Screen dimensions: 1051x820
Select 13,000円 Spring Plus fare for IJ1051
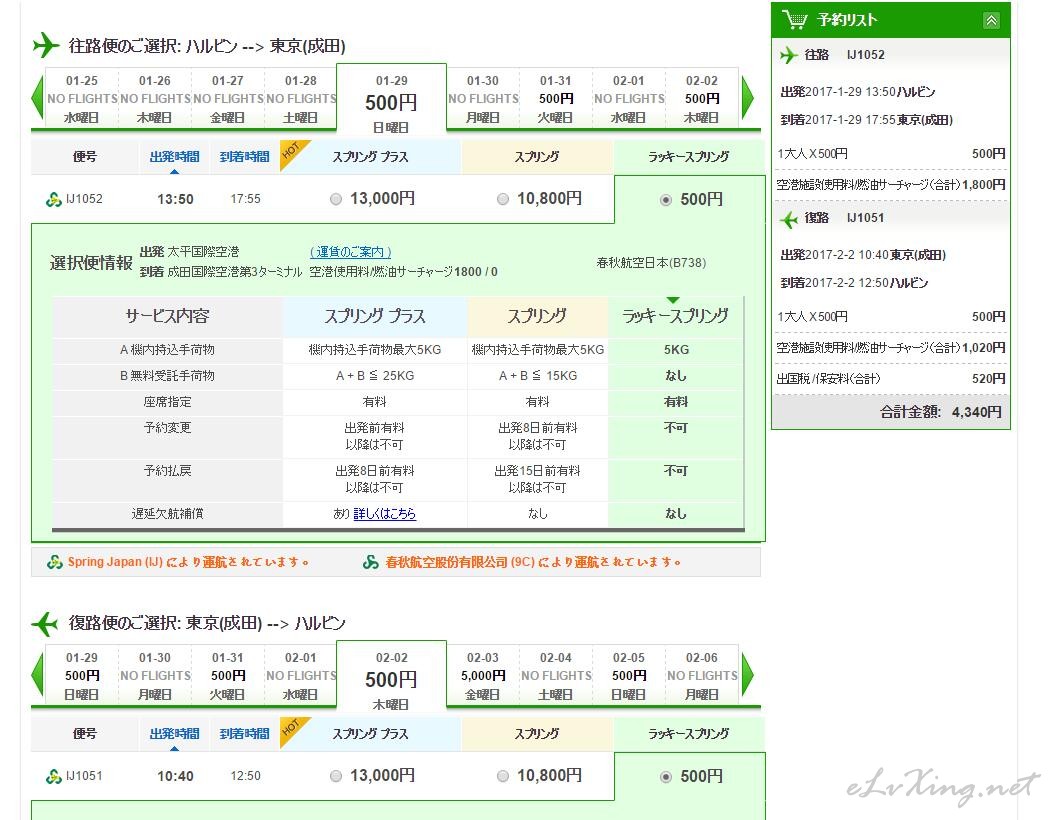pyautogui.click(x=336, y=776)
